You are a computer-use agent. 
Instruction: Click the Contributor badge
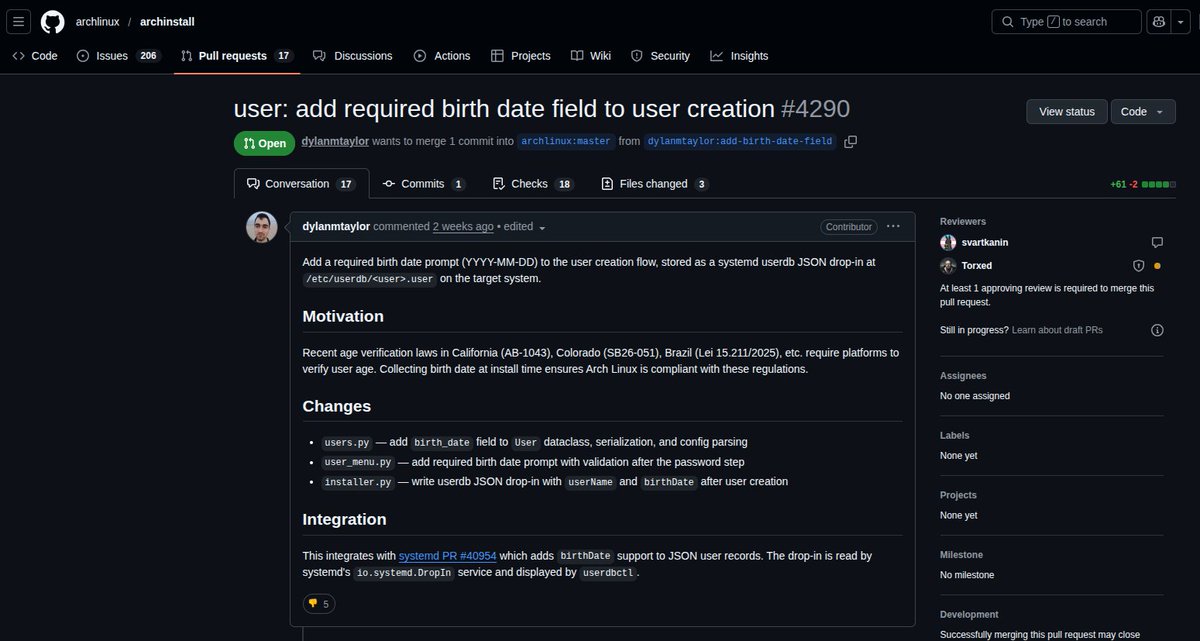[848, 227]
